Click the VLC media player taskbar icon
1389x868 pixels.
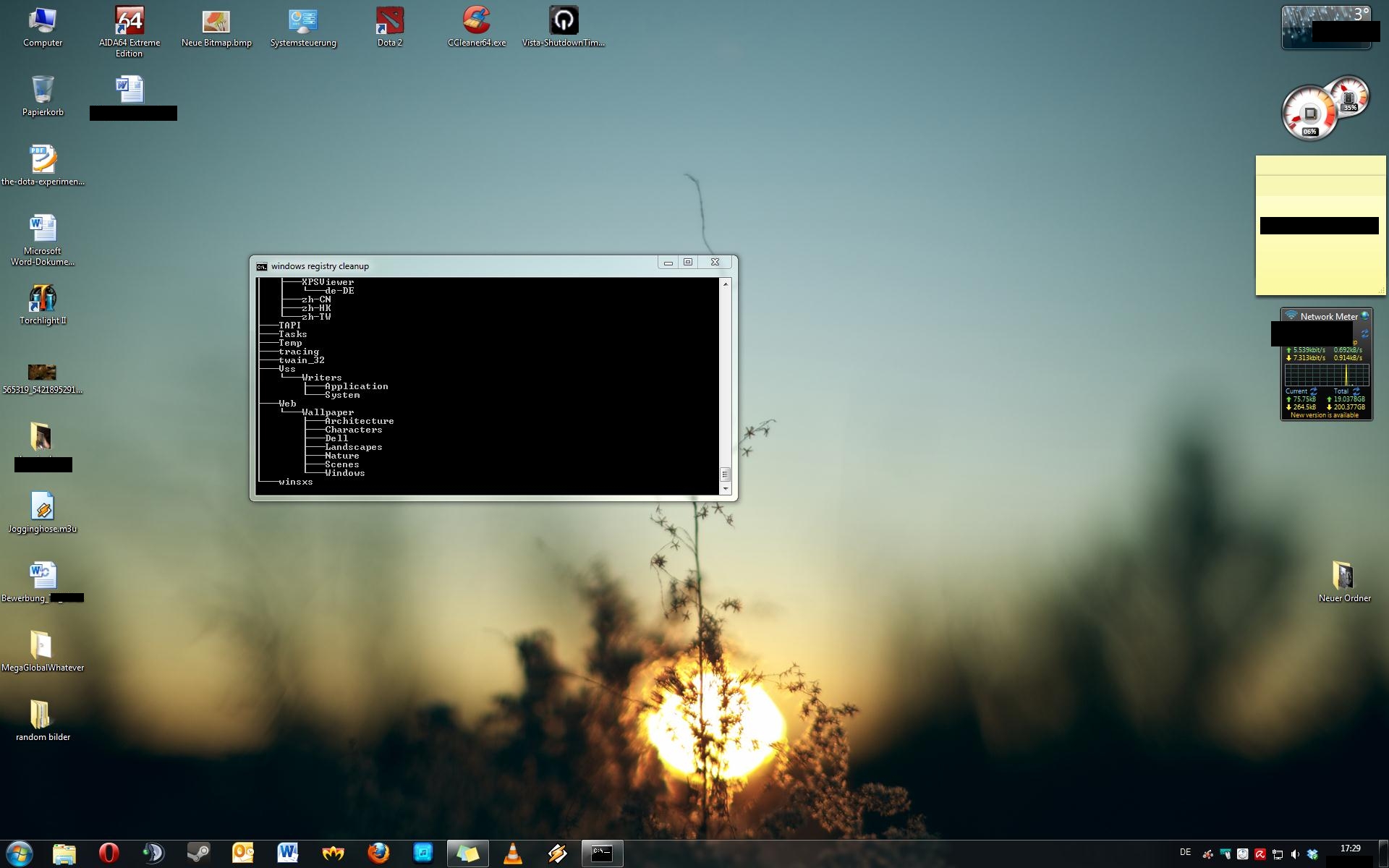point(512,854)
